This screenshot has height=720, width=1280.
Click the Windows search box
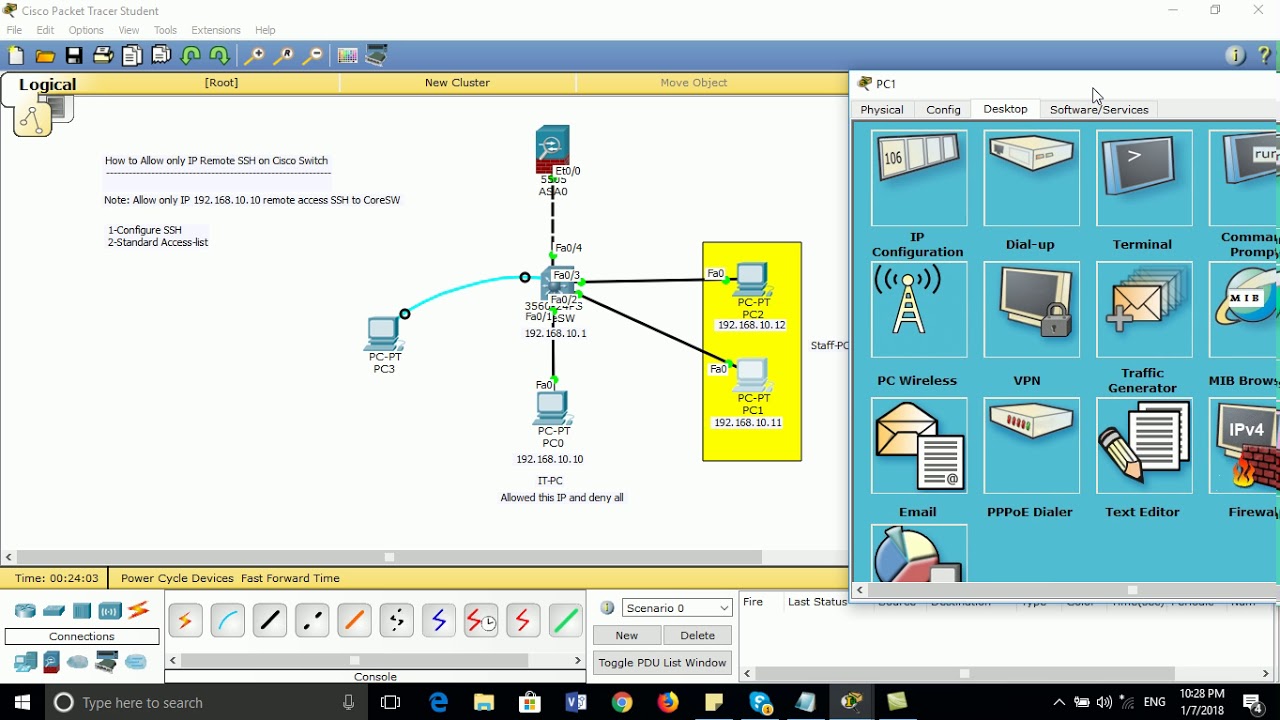pyautogui.click(x=206, y=703)
